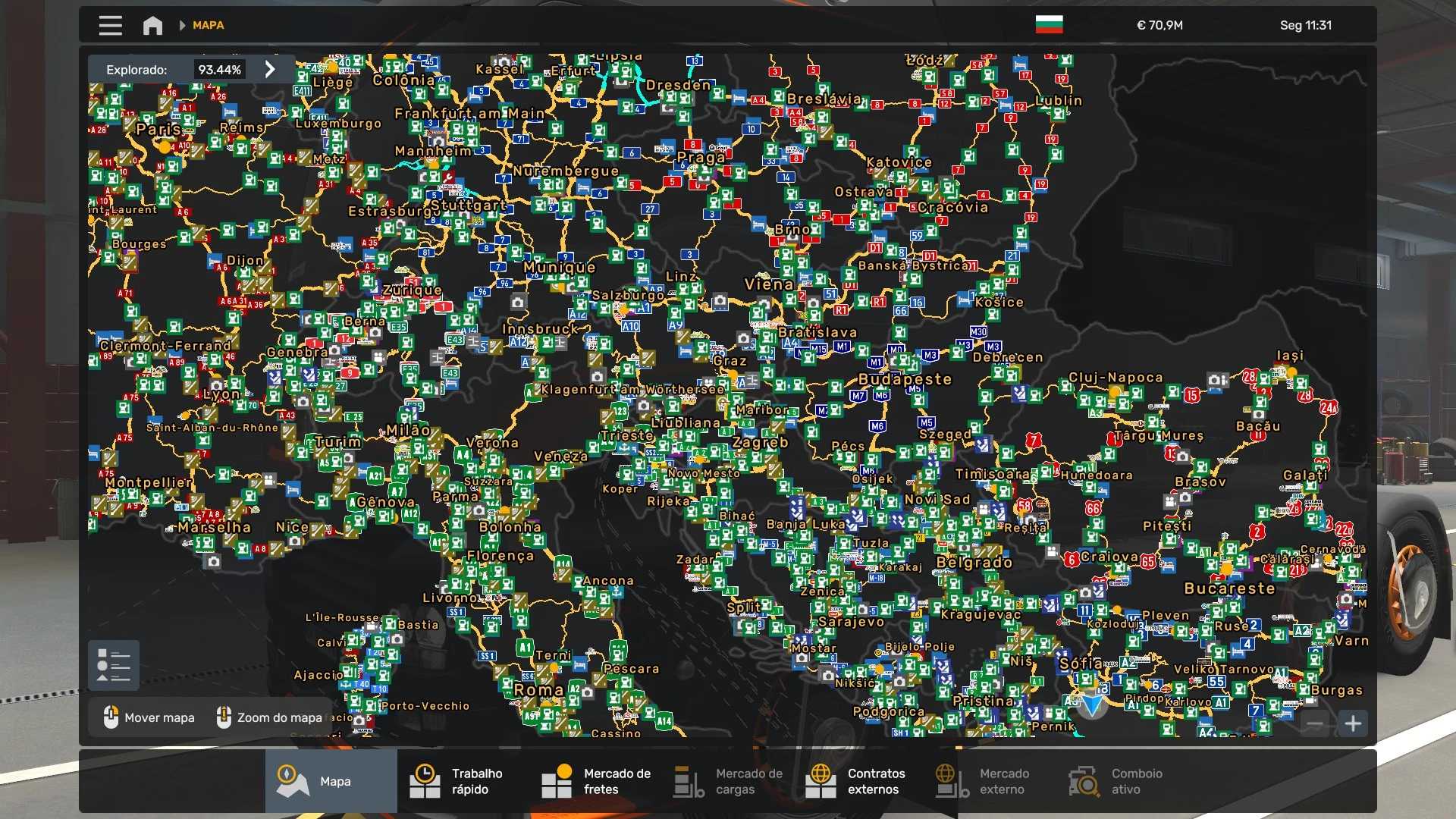The height and width of the screenshot is (819, 1456).
Task: Open Contratos externos tab
Action: pyautogui.click(x=857, y=781)
